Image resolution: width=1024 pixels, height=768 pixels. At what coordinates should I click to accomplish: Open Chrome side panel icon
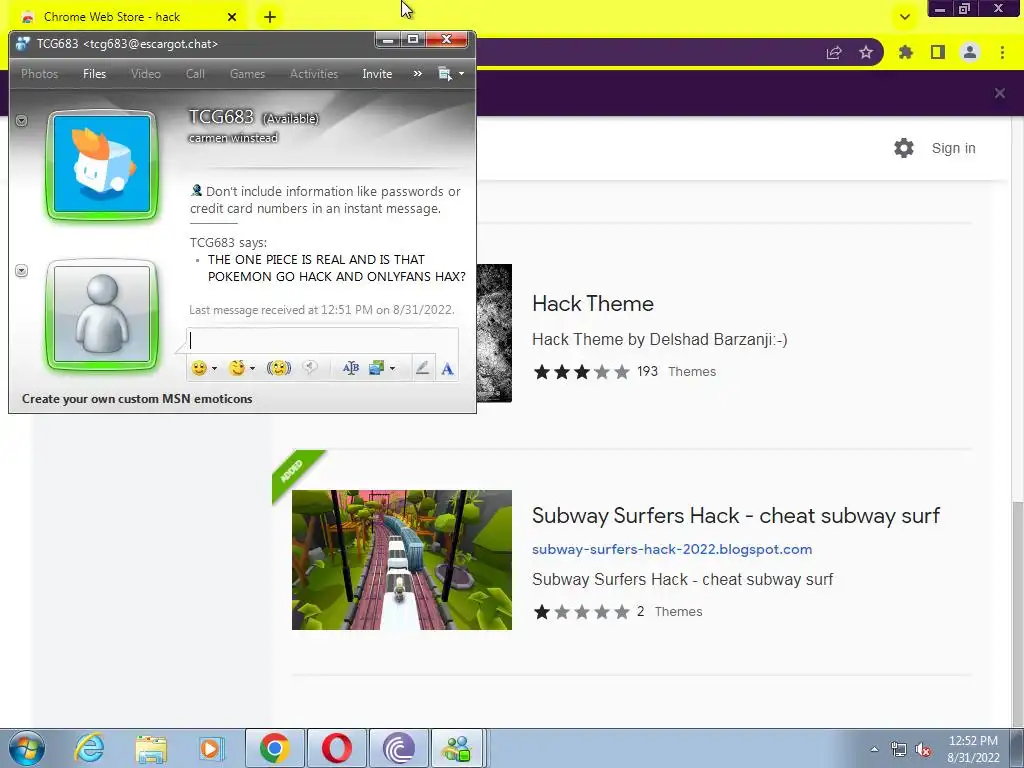938,52
